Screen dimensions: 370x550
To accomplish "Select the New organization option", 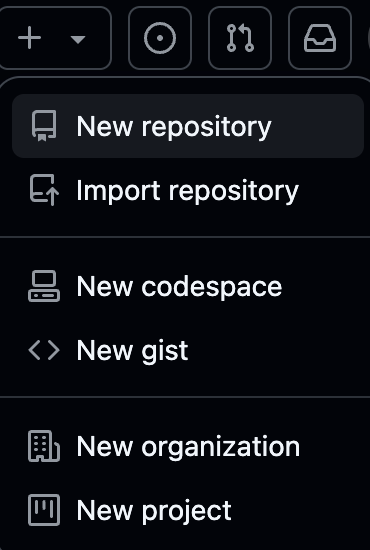I will (188, 446).
